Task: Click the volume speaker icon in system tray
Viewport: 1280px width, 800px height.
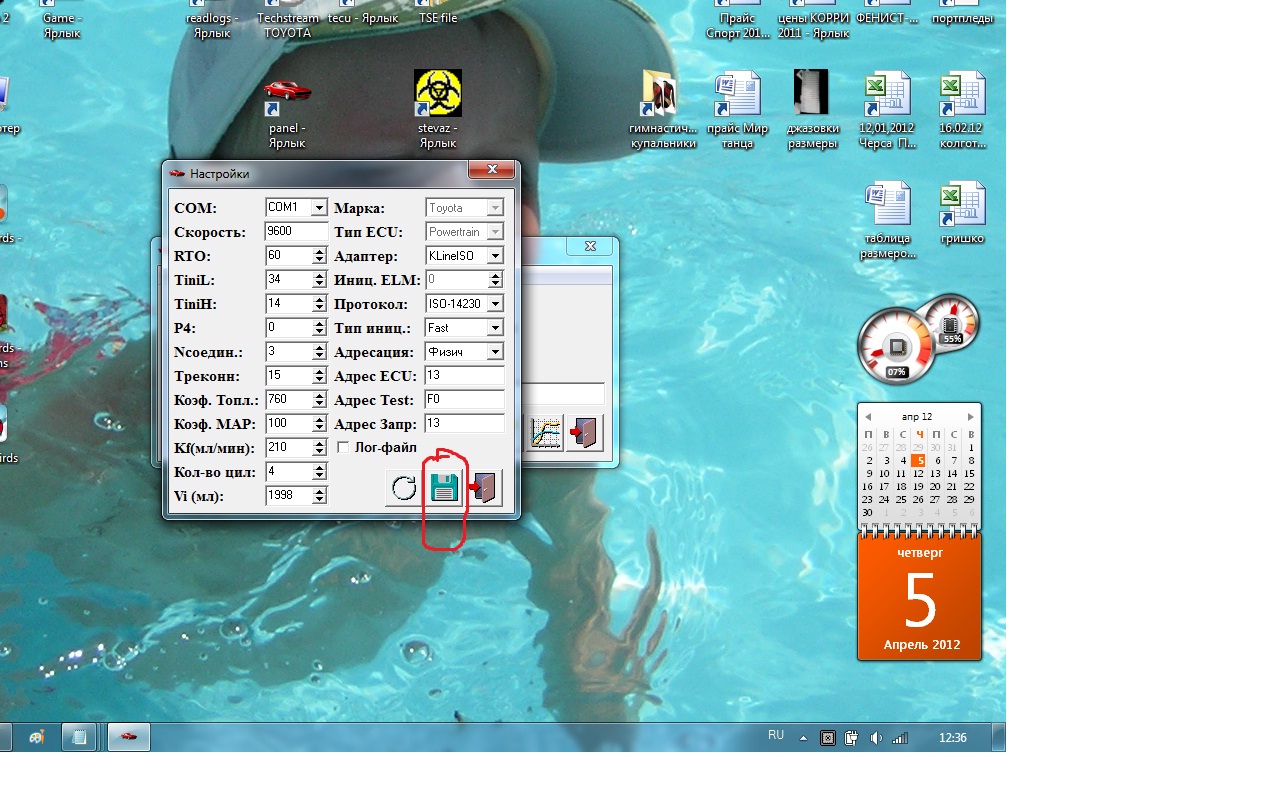Action: pos(877,738)
